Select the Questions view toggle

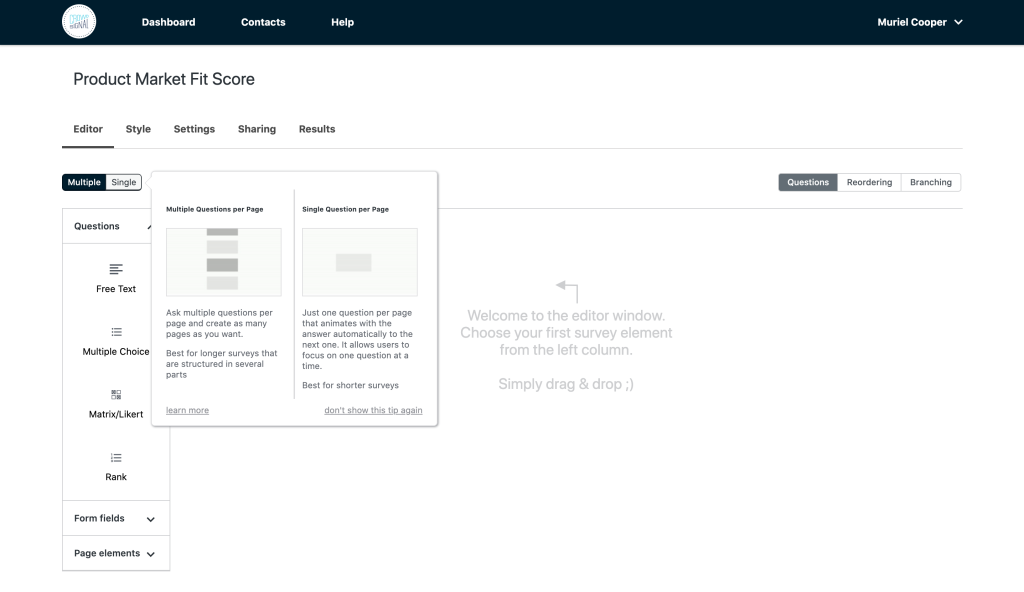click(x=808, y=182)
